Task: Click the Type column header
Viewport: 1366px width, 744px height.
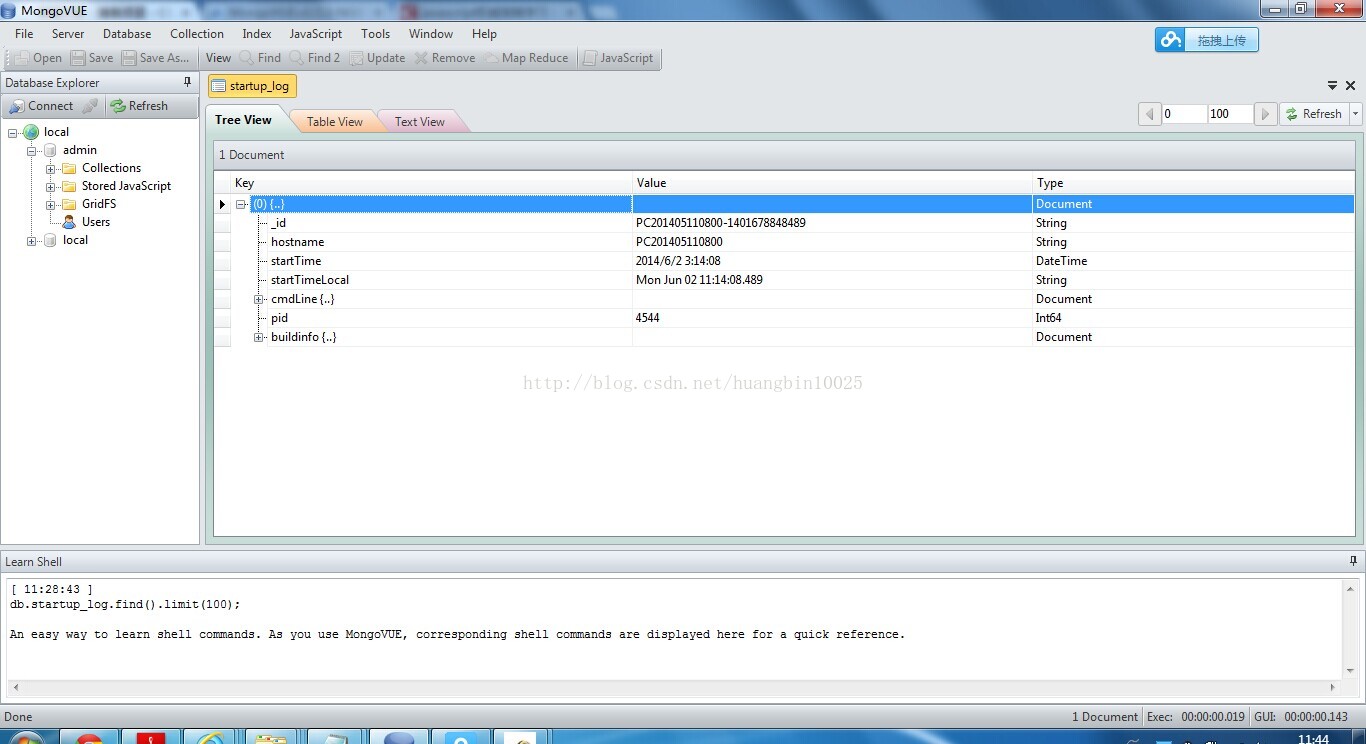Action: pyautogui.click(x=1193, y=183)
